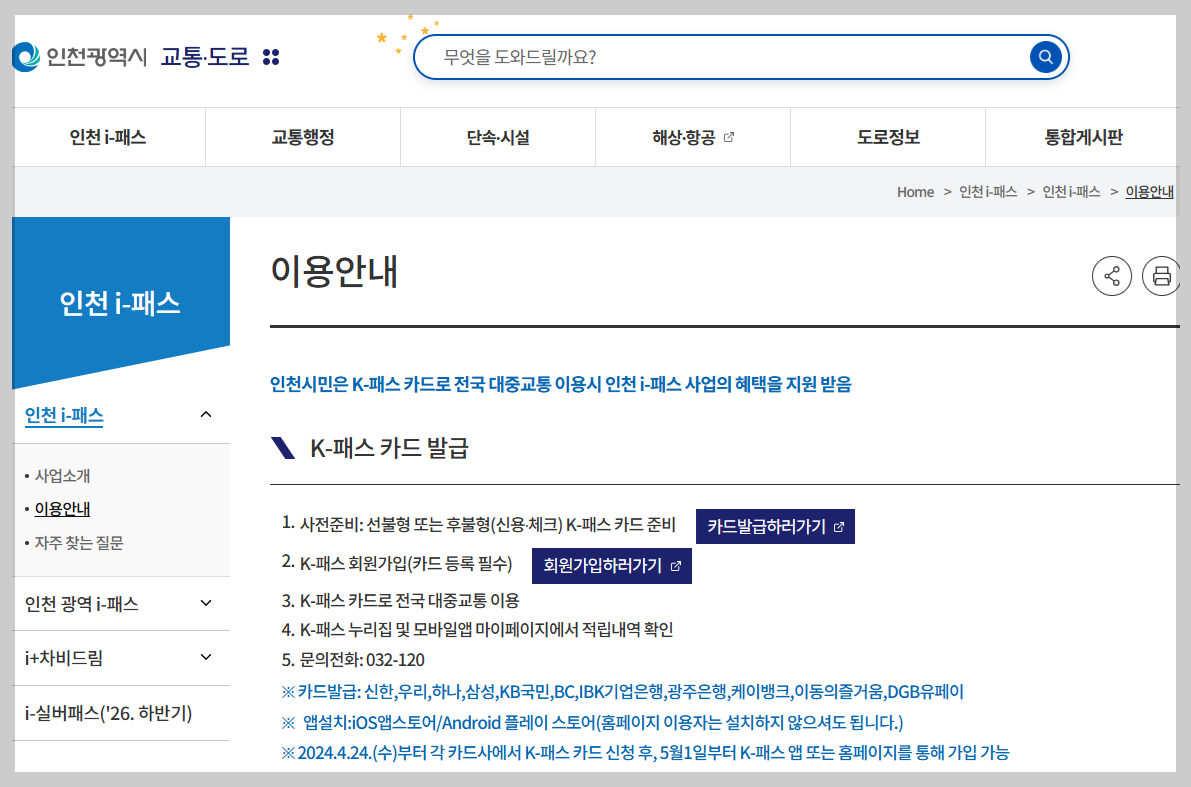The image size is (1191, 787).
Task: Click the 인천광역시 logo icon
Action: 25,57
